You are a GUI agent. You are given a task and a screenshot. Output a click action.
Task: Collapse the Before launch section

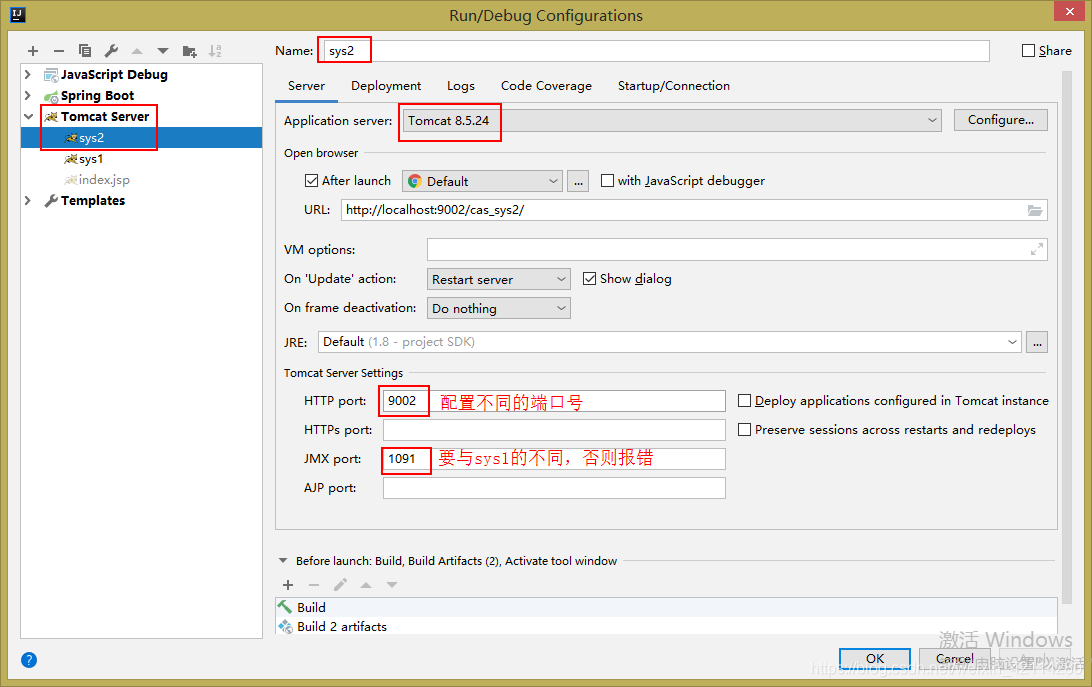click(283, 561)
